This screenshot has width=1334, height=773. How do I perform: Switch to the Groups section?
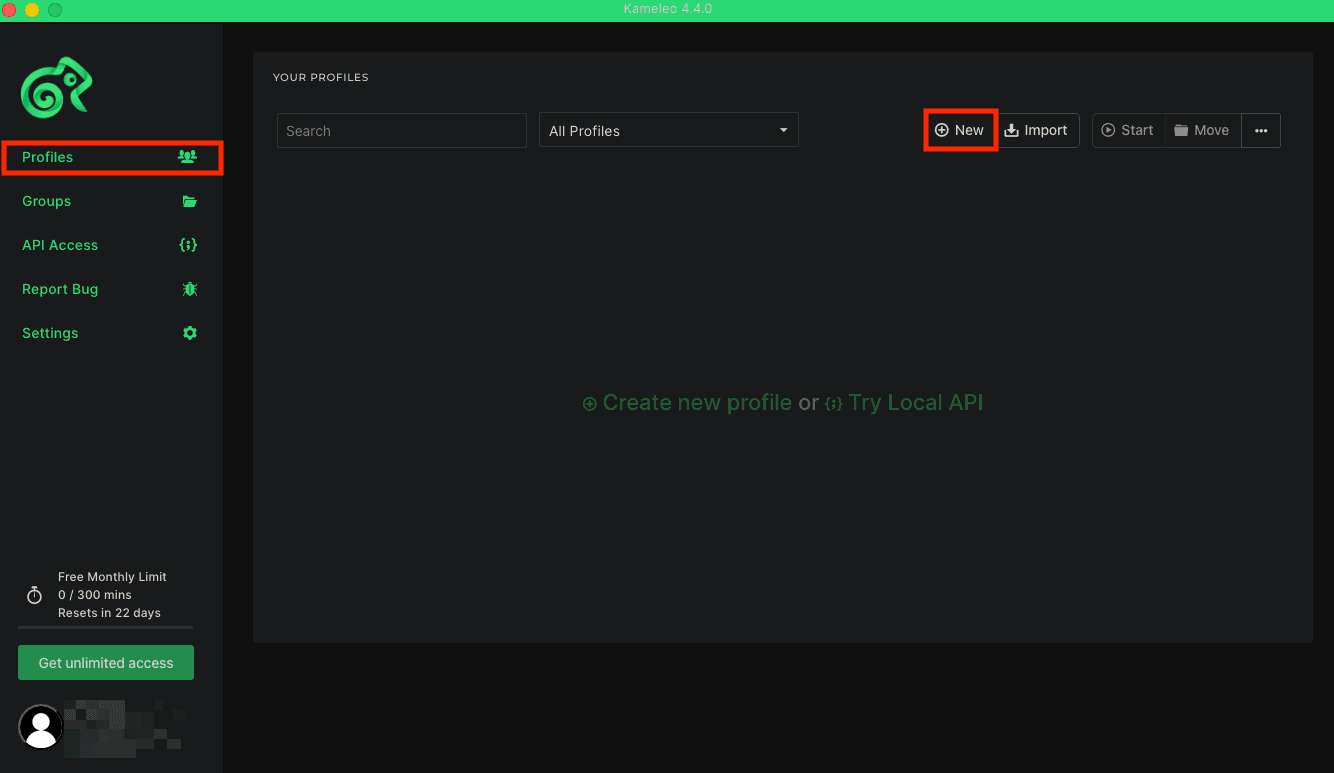pos(46,201)
